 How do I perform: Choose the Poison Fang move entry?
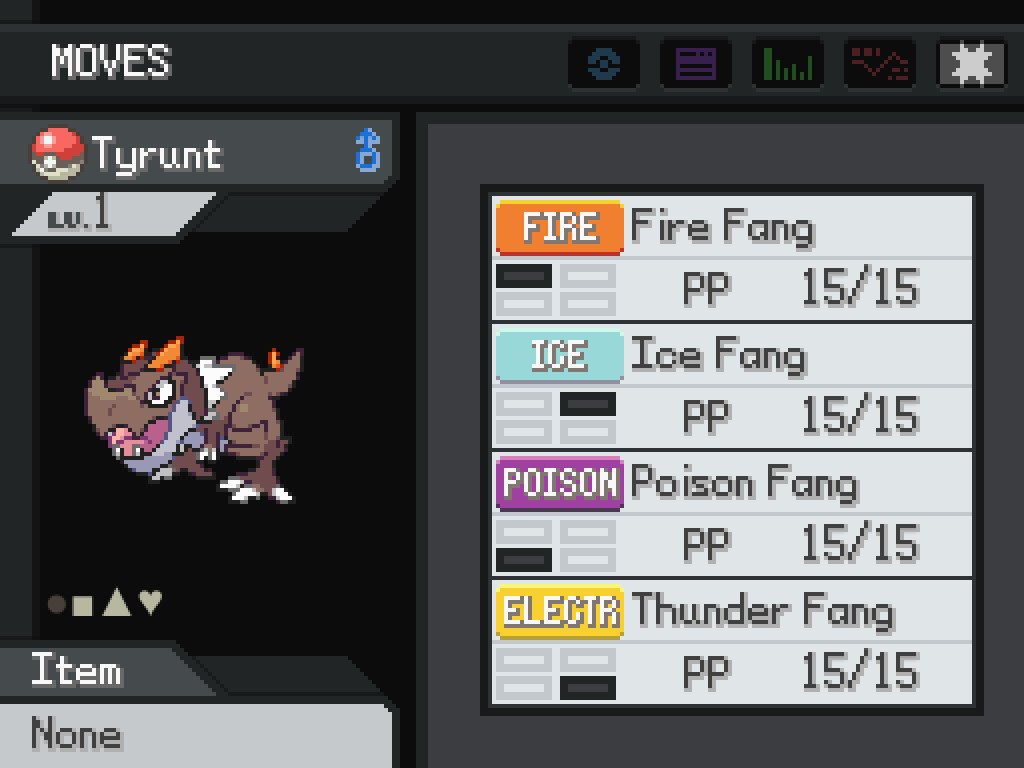coord(731,513)
